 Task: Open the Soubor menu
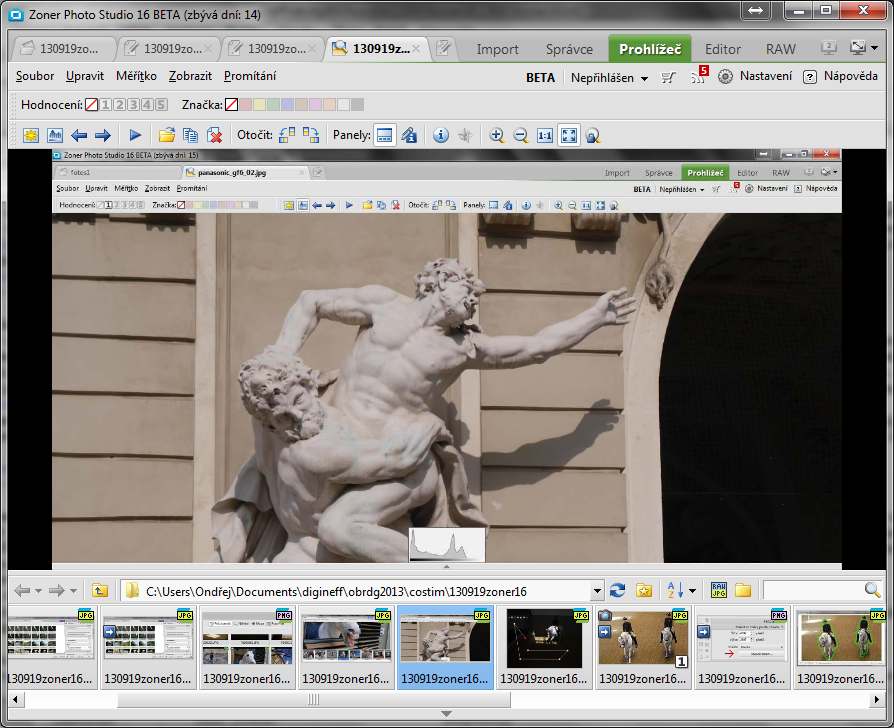click(35, 76)
